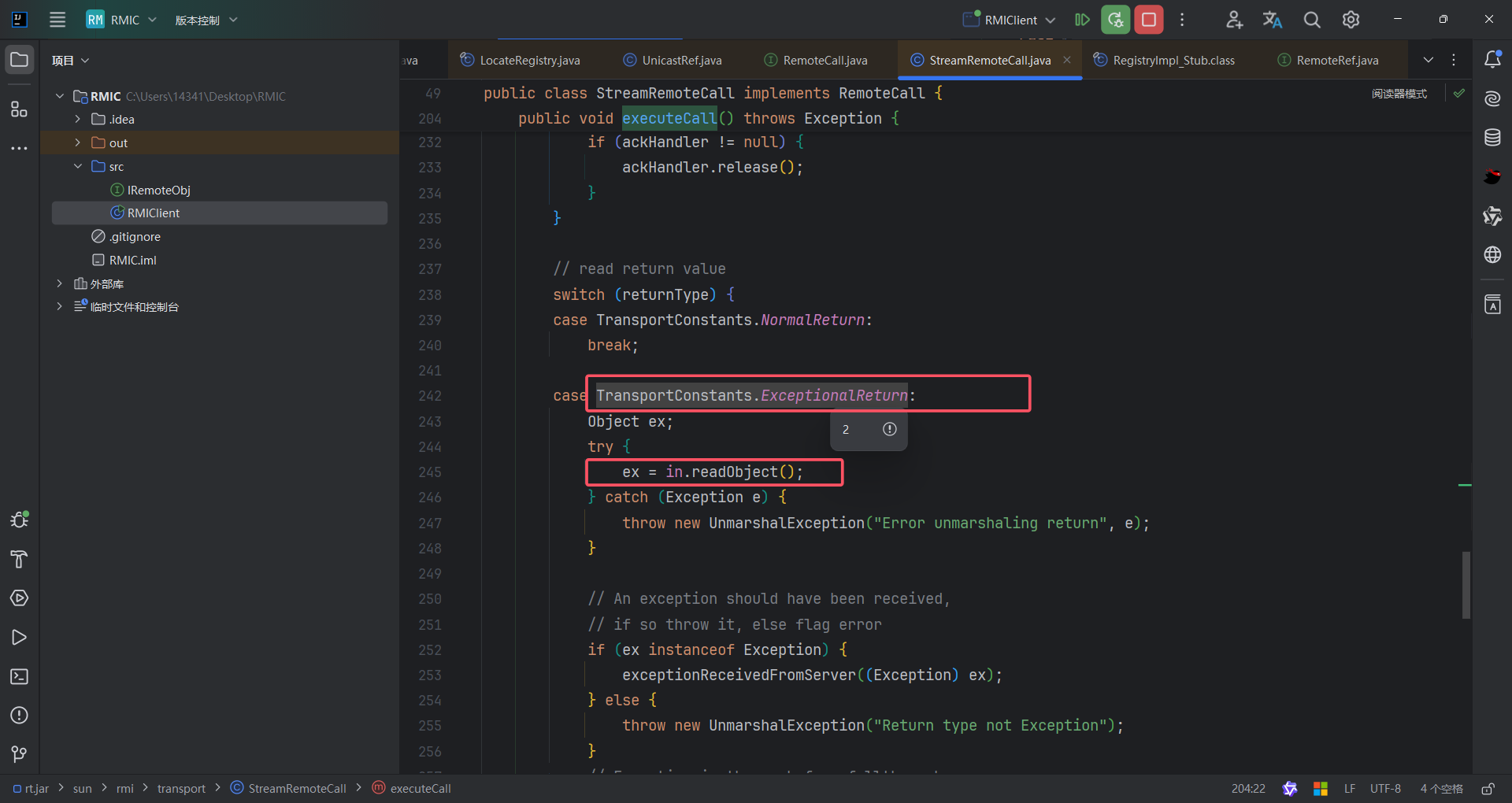Screen dimensions: 1512x803
Task: Switch to RemoteRef.java tab
Action: (1329, 60)
